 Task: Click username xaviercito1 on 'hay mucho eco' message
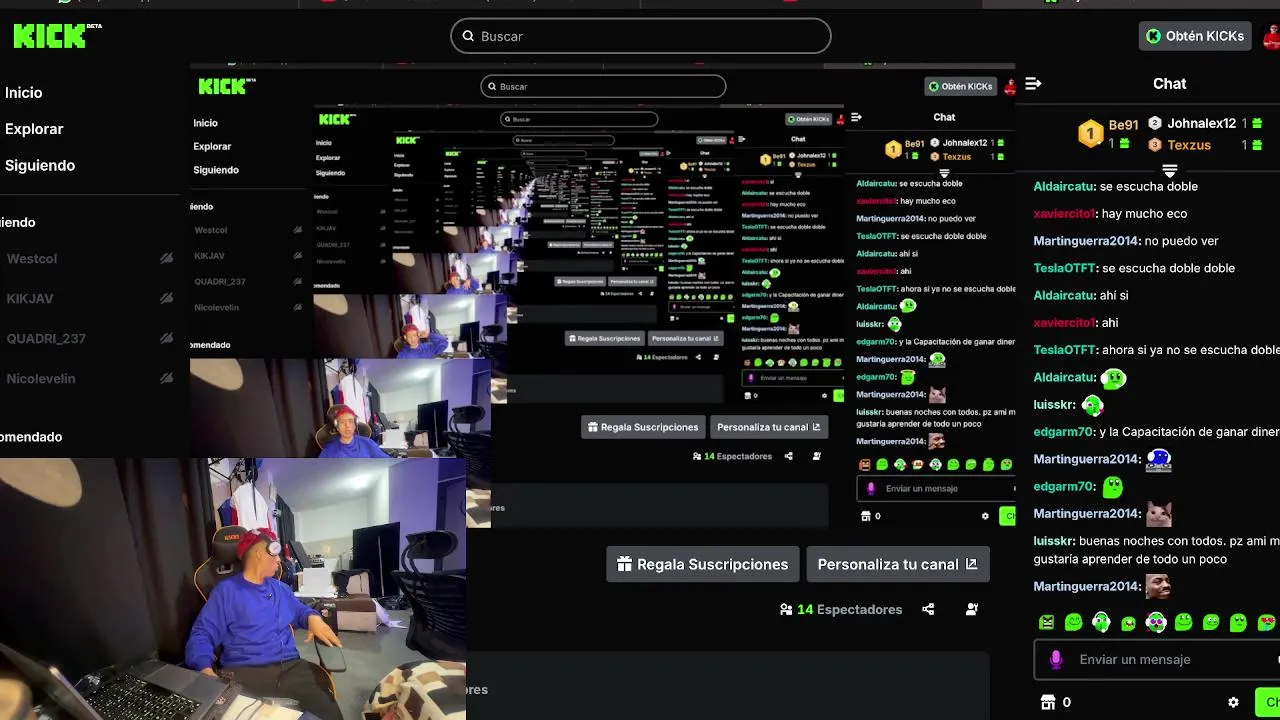[x=1065, y=213]
